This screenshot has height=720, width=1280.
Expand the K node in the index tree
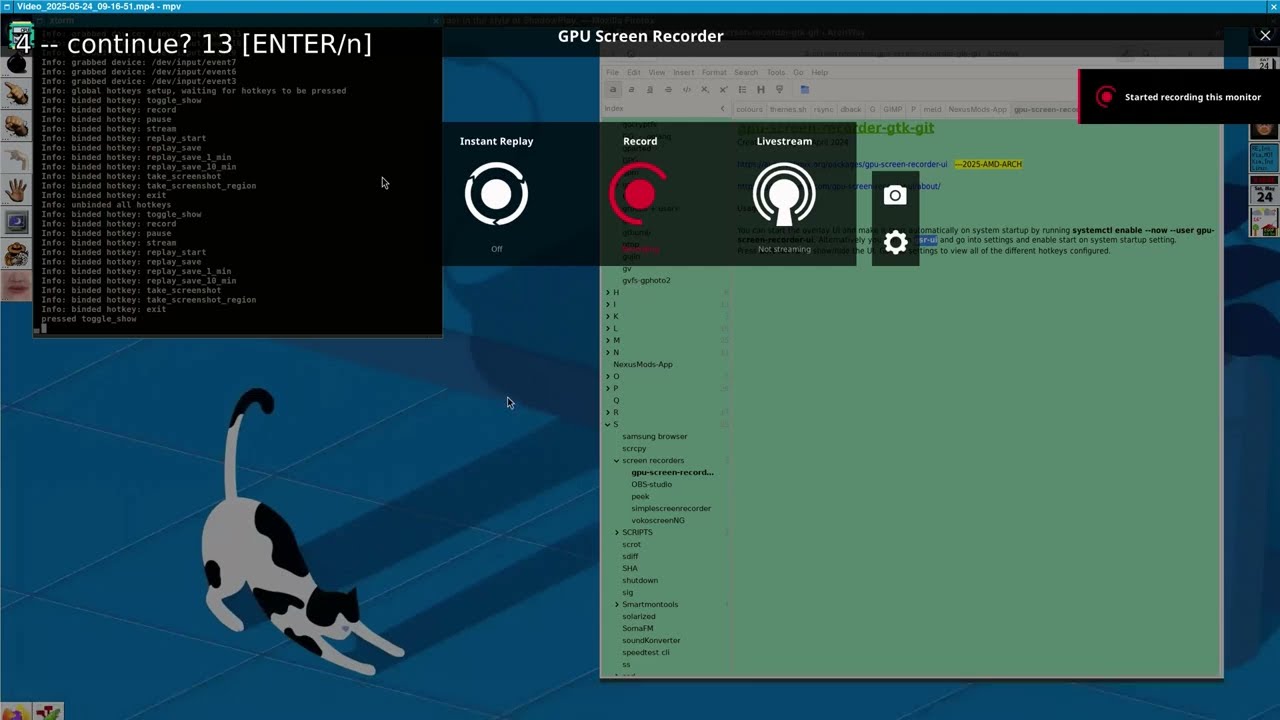[608, 316]
